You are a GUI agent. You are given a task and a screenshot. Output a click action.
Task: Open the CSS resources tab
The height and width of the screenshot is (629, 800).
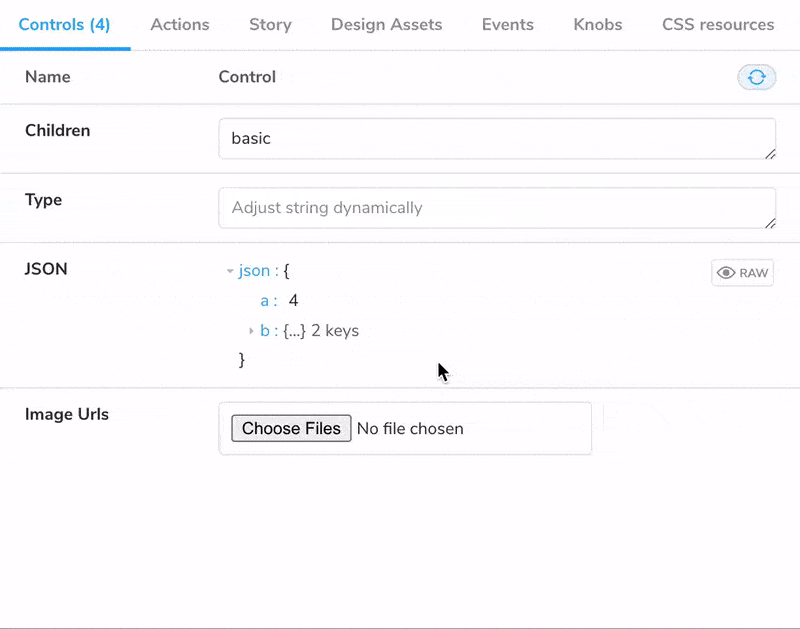(x=718, y=24)
